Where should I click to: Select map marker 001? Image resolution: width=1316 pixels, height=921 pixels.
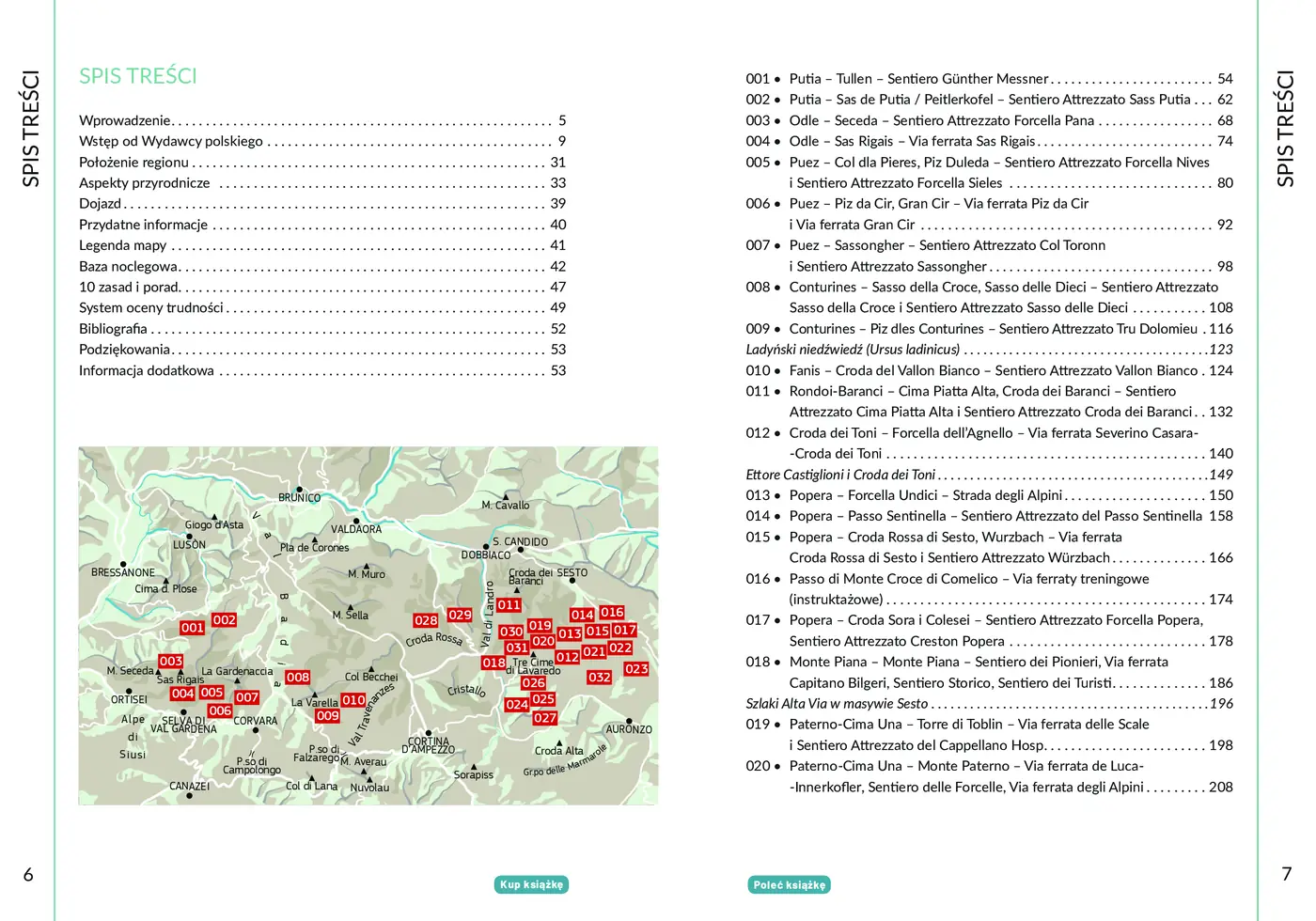[192, 628]
